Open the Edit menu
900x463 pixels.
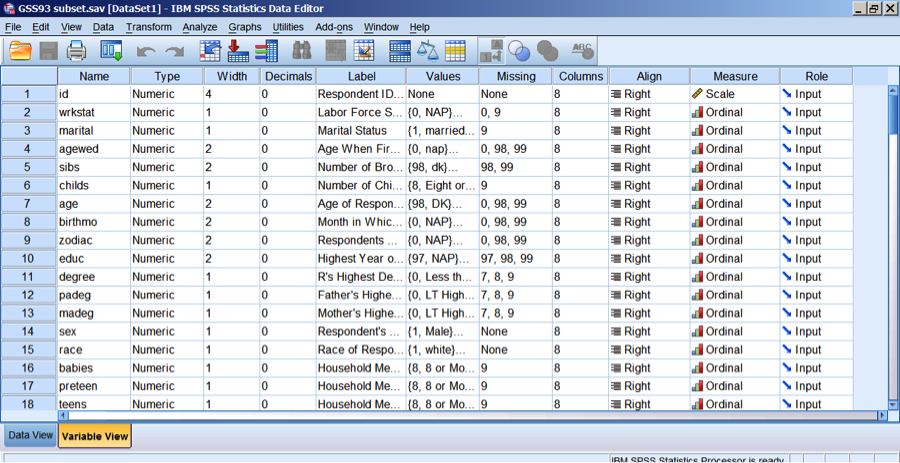(41, 27)
